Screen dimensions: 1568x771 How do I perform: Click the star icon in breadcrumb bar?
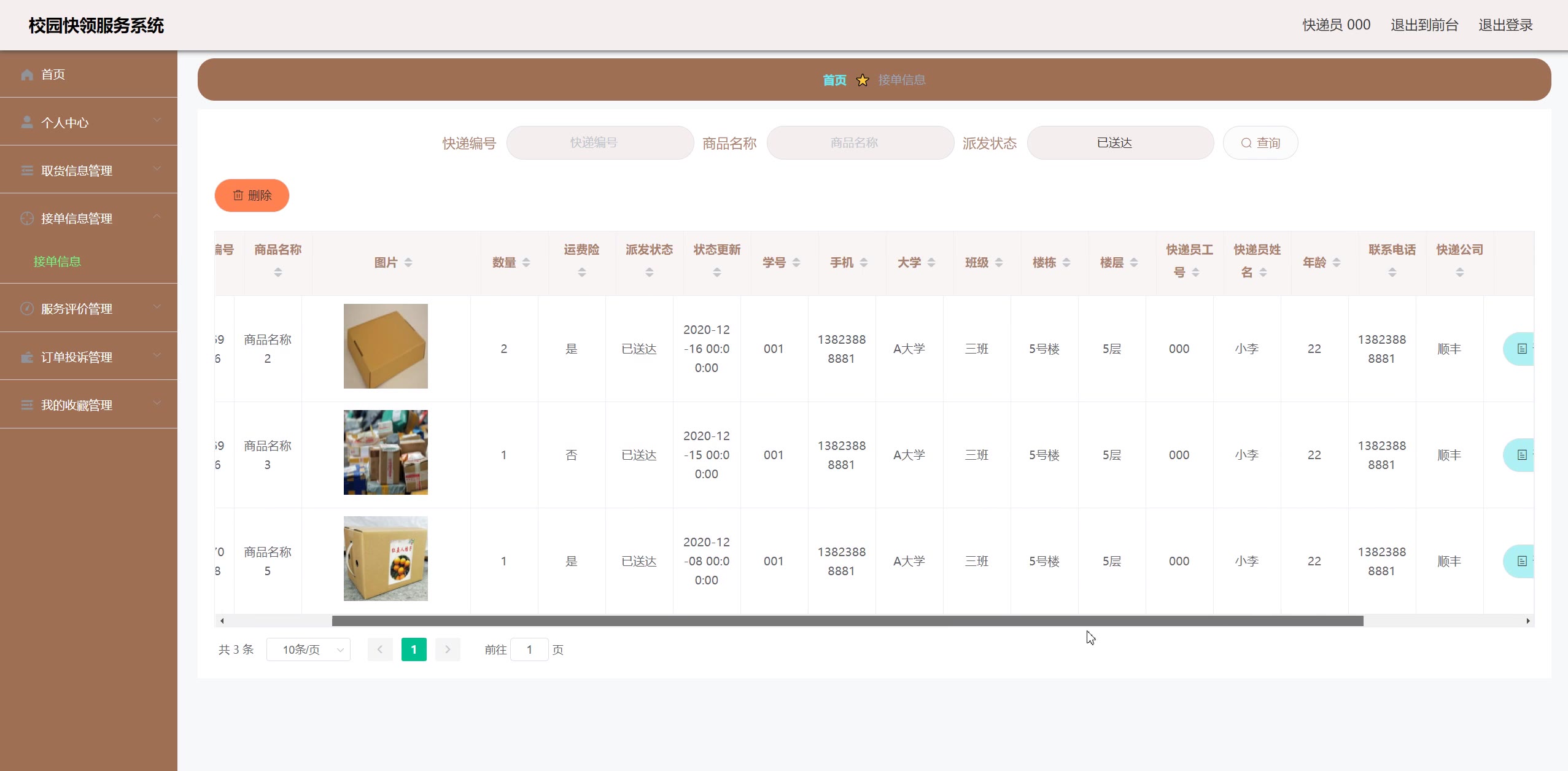tap(862, 80)
